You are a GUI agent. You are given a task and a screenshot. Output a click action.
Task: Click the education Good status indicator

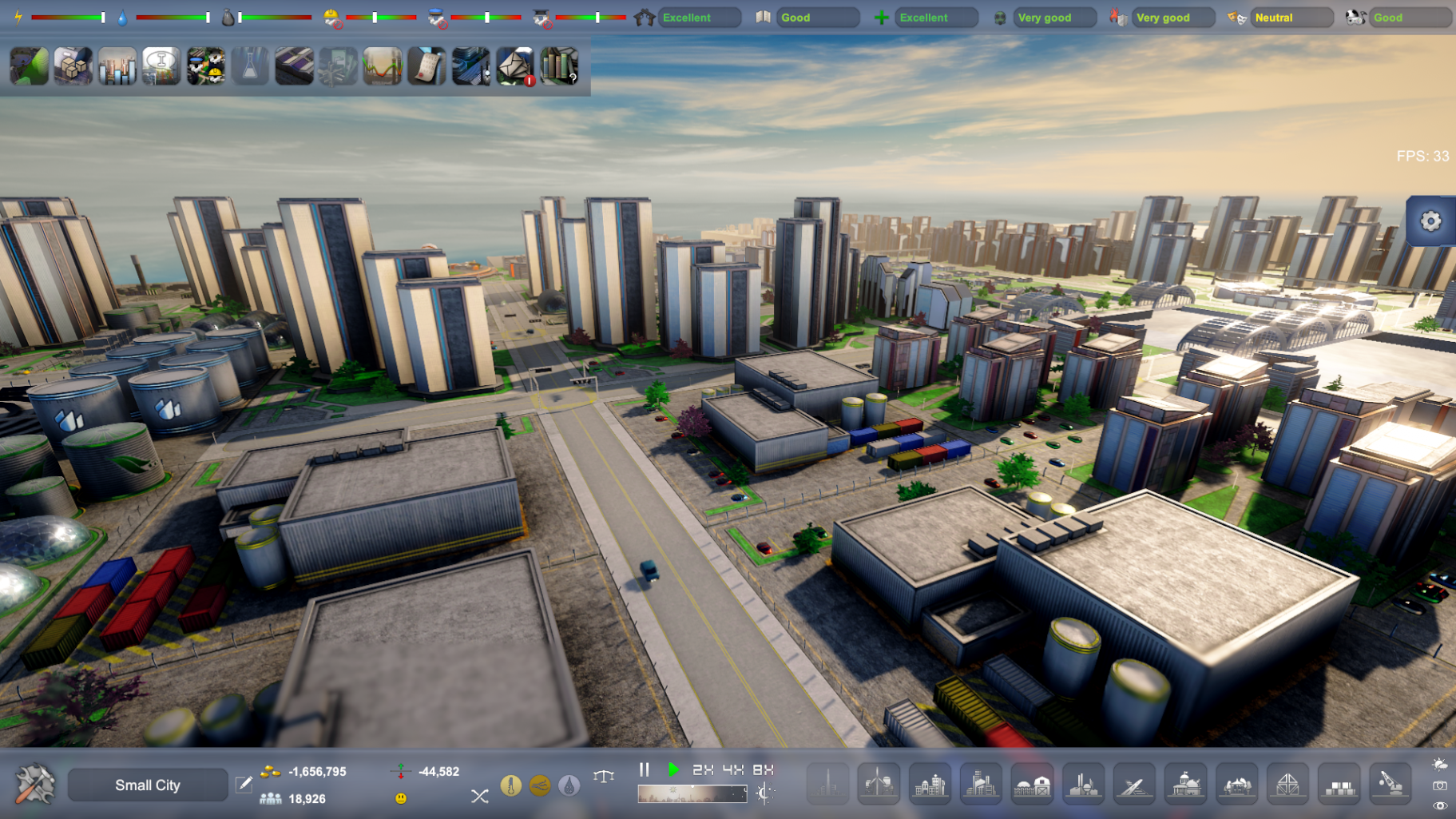point(817,17)
